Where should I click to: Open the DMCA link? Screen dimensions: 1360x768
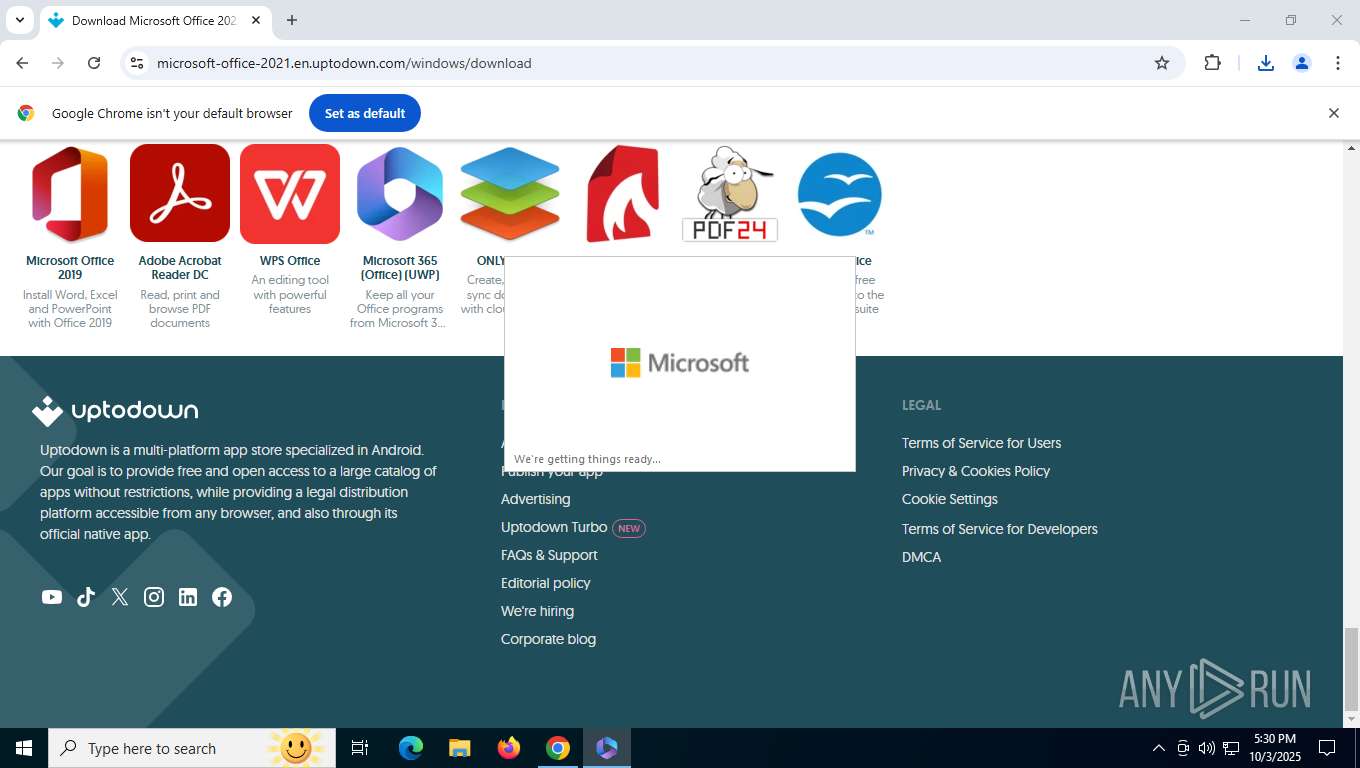921,557
